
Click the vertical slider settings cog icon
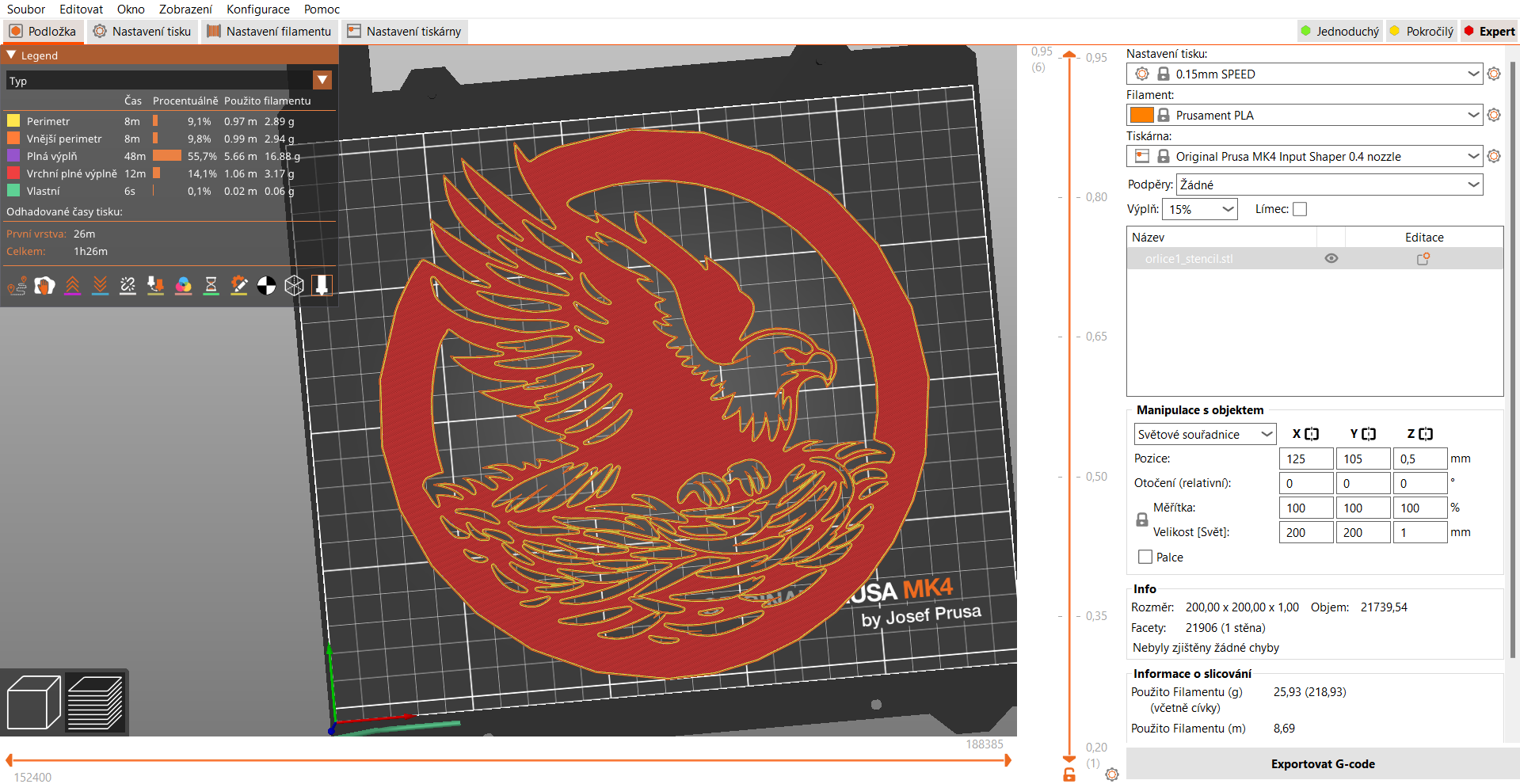(1112, 774)
